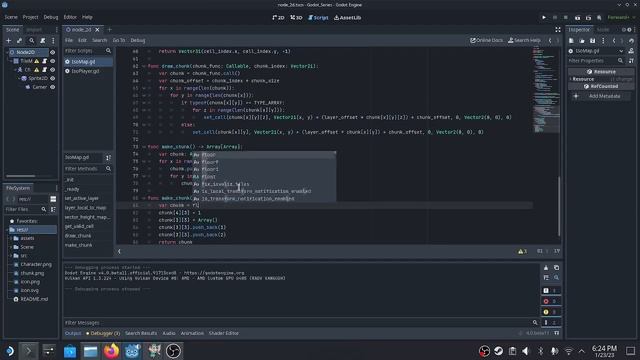Toggle output log search magnifier icon
640x360 pixels.
(556, 278)
